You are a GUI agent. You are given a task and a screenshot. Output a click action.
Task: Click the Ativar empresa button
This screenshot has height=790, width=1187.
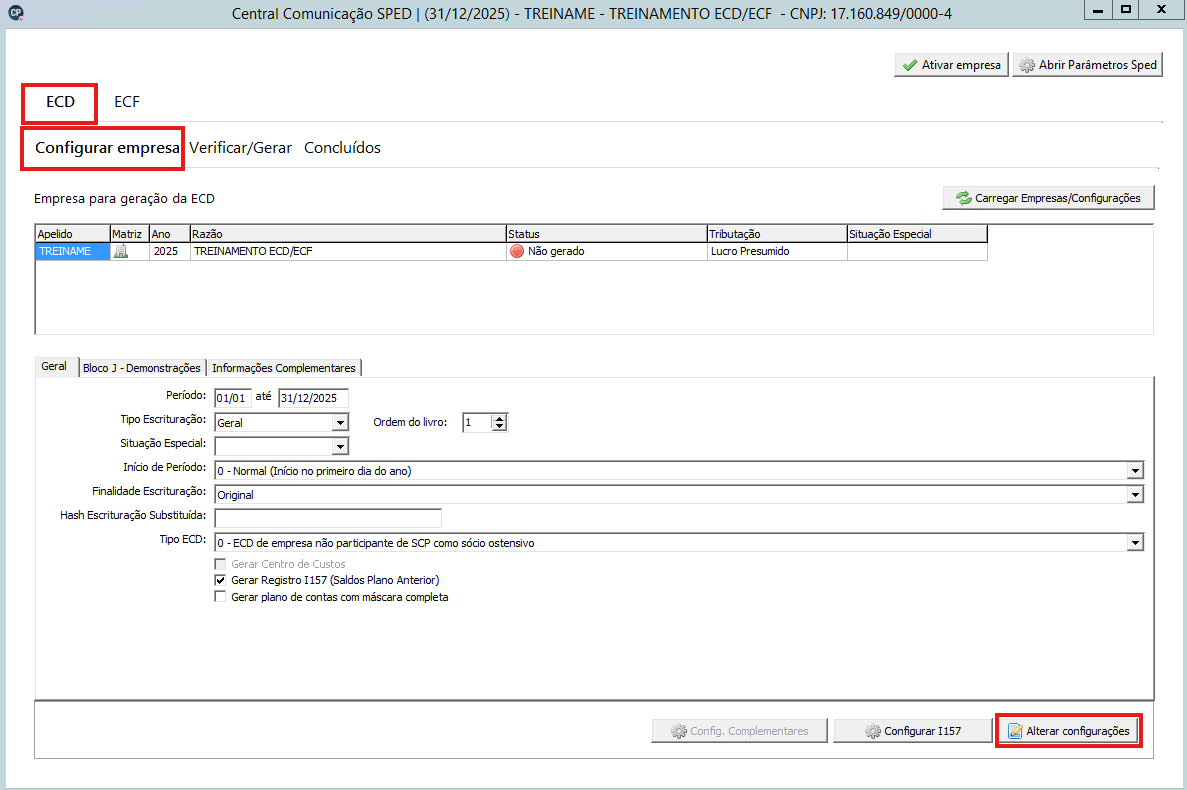pyautogui.click(x=951, y=65)
